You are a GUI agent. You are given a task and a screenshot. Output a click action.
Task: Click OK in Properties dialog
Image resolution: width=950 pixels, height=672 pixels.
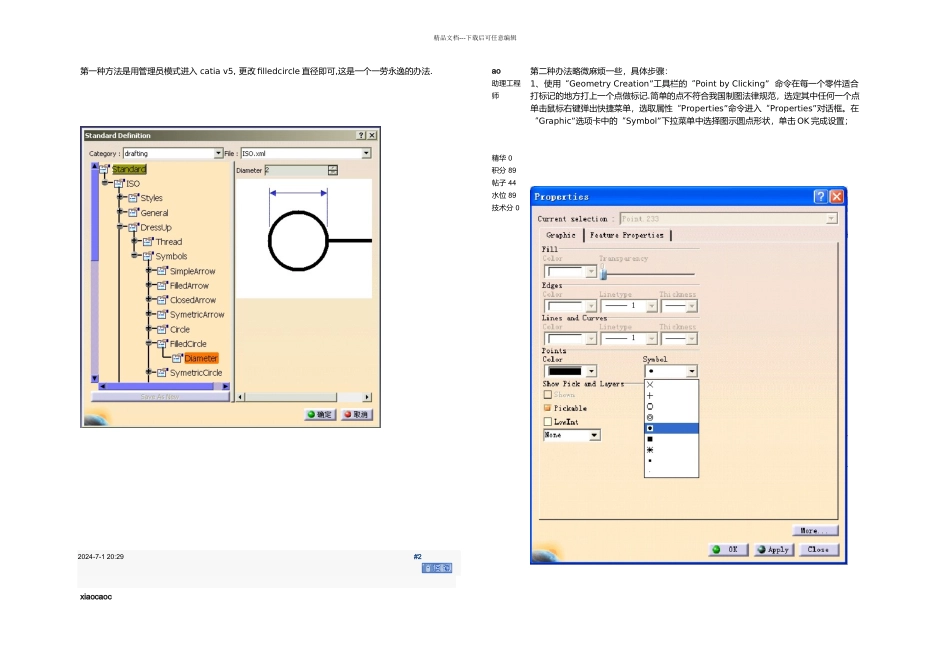[x=728, y=550]
